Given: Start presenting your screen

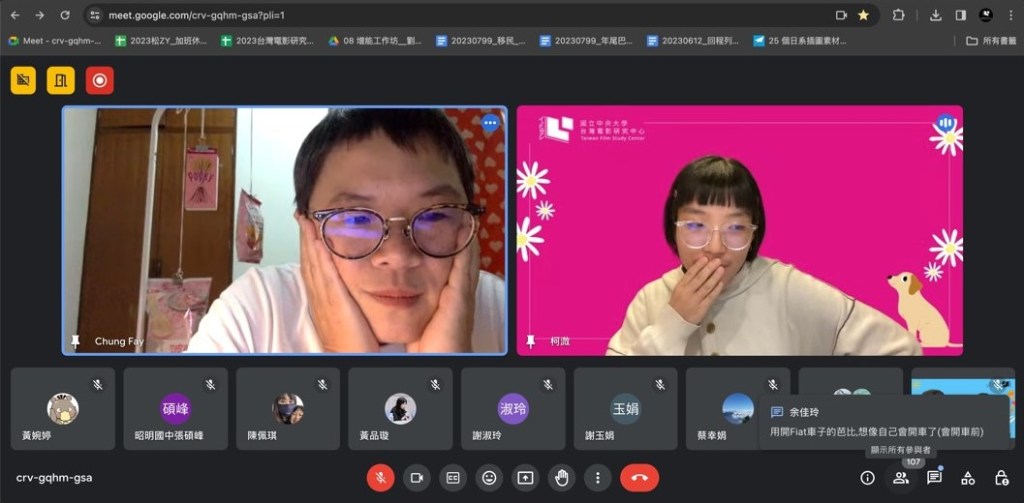Looking at the screenshot, I should [525, 478].
